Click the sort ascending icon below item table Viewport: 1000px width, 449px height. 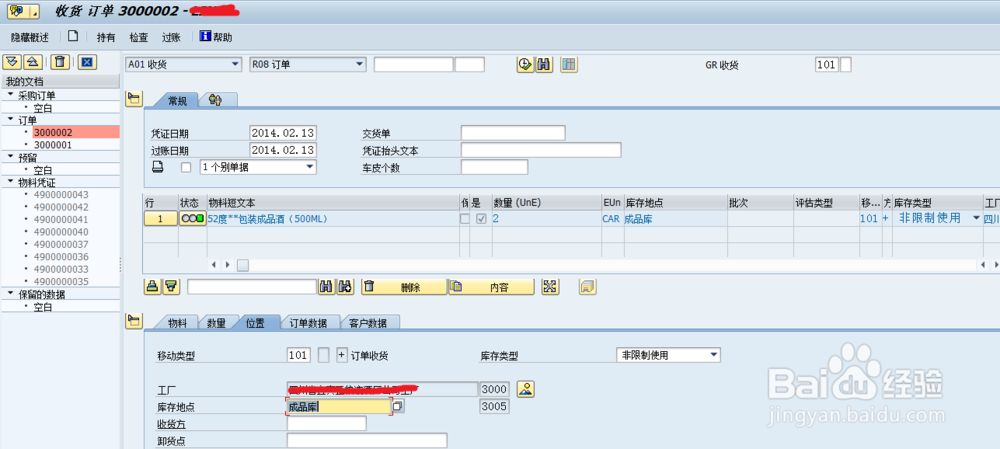coord(152,287)
